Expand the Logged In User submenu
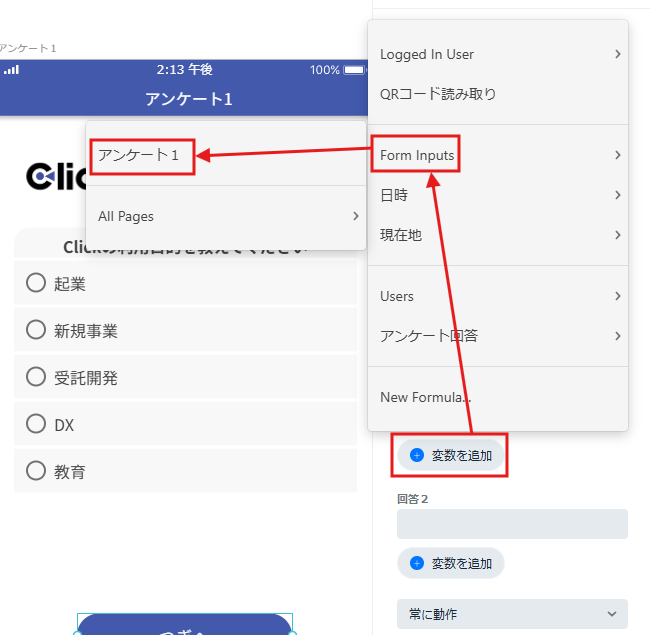650x635 pixels. [498, 54]
